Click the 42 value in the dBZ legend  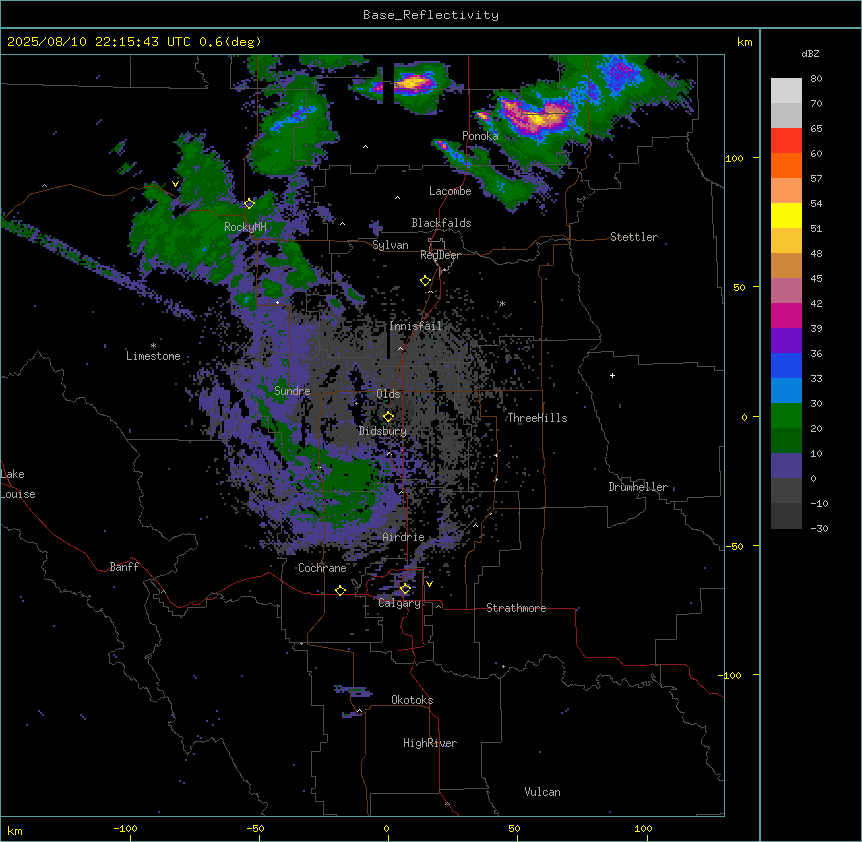(816, 303)
